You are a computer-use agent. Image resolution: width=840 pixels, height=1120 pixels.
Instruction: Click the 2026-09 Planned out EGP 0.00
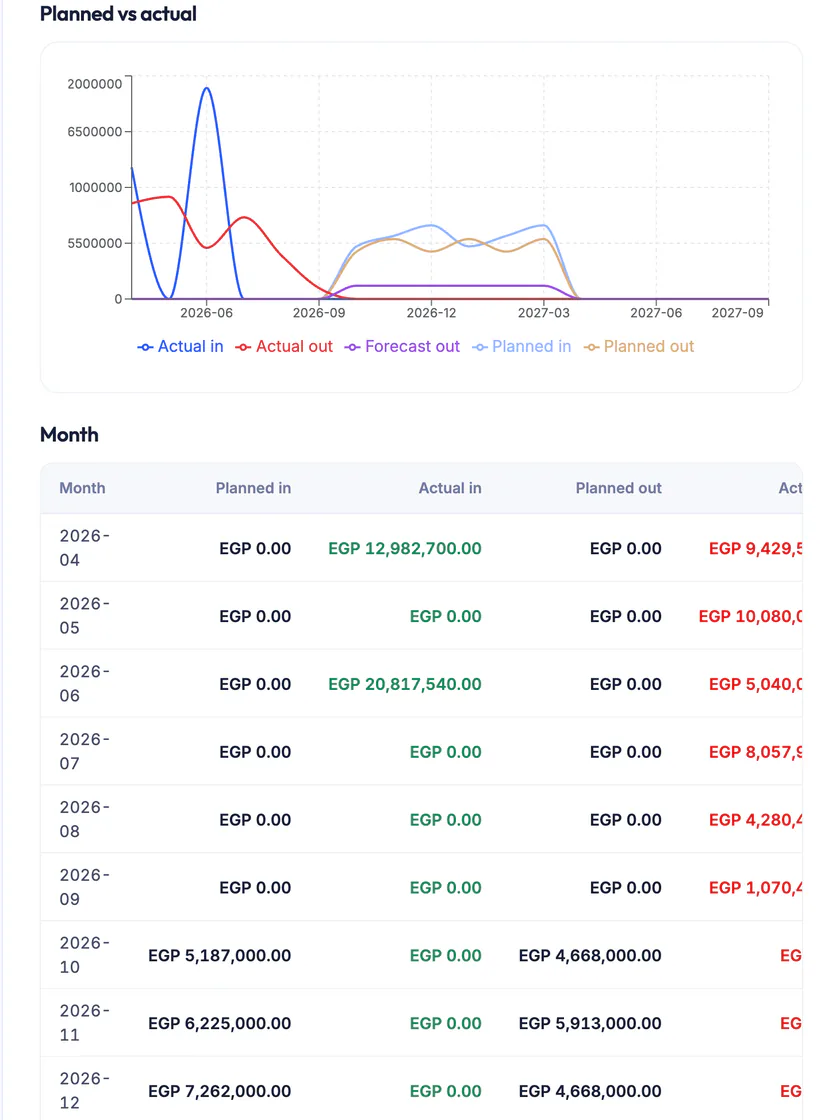[626, 888]
